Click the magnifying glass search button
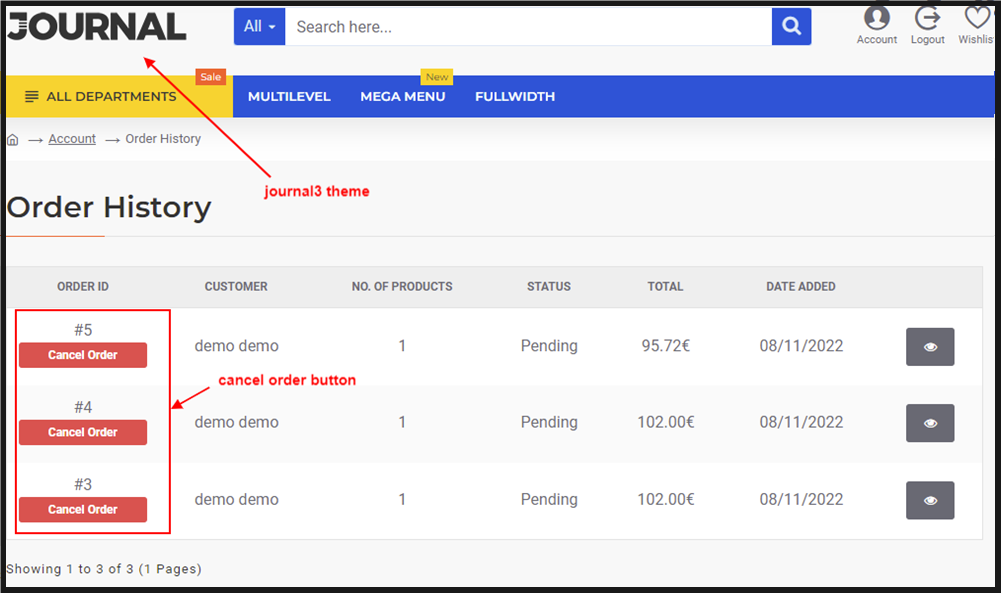The image size is (1001, 593). (791, 27)
